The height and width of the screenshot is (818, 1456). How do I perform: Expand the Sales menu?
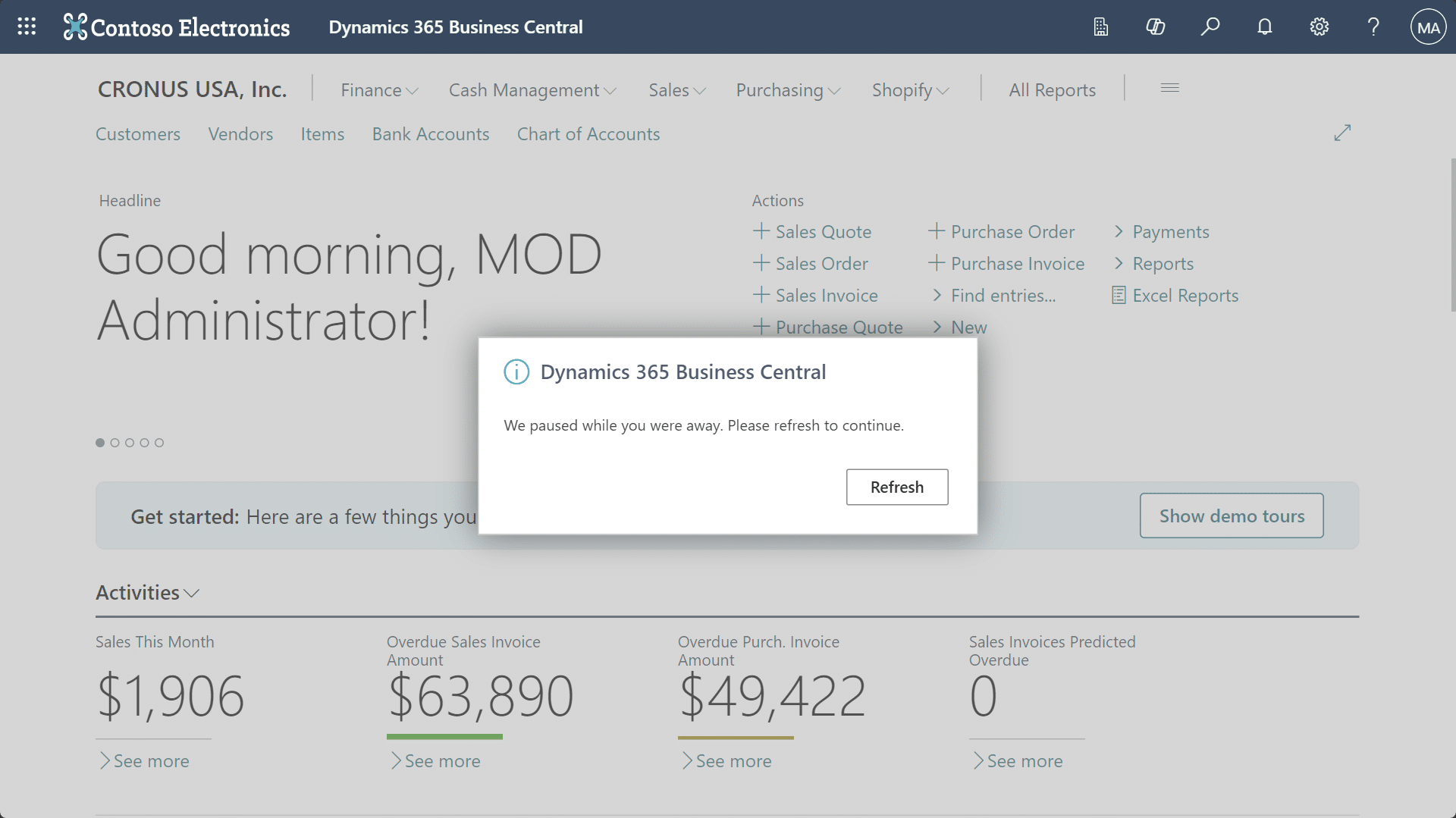[677, 90]
